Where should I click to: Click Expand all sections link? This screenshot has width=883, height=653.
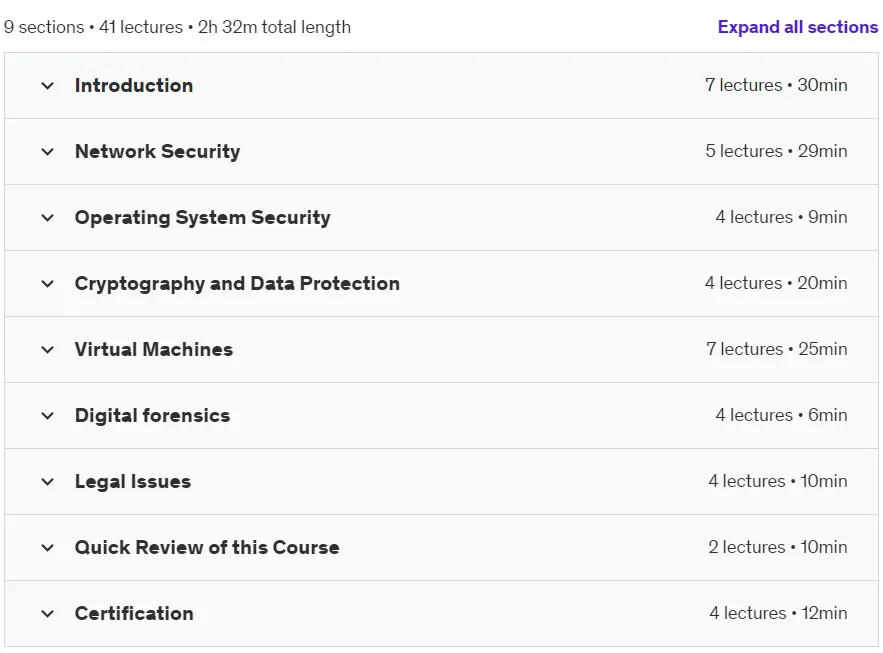click(x=797, y=27)
